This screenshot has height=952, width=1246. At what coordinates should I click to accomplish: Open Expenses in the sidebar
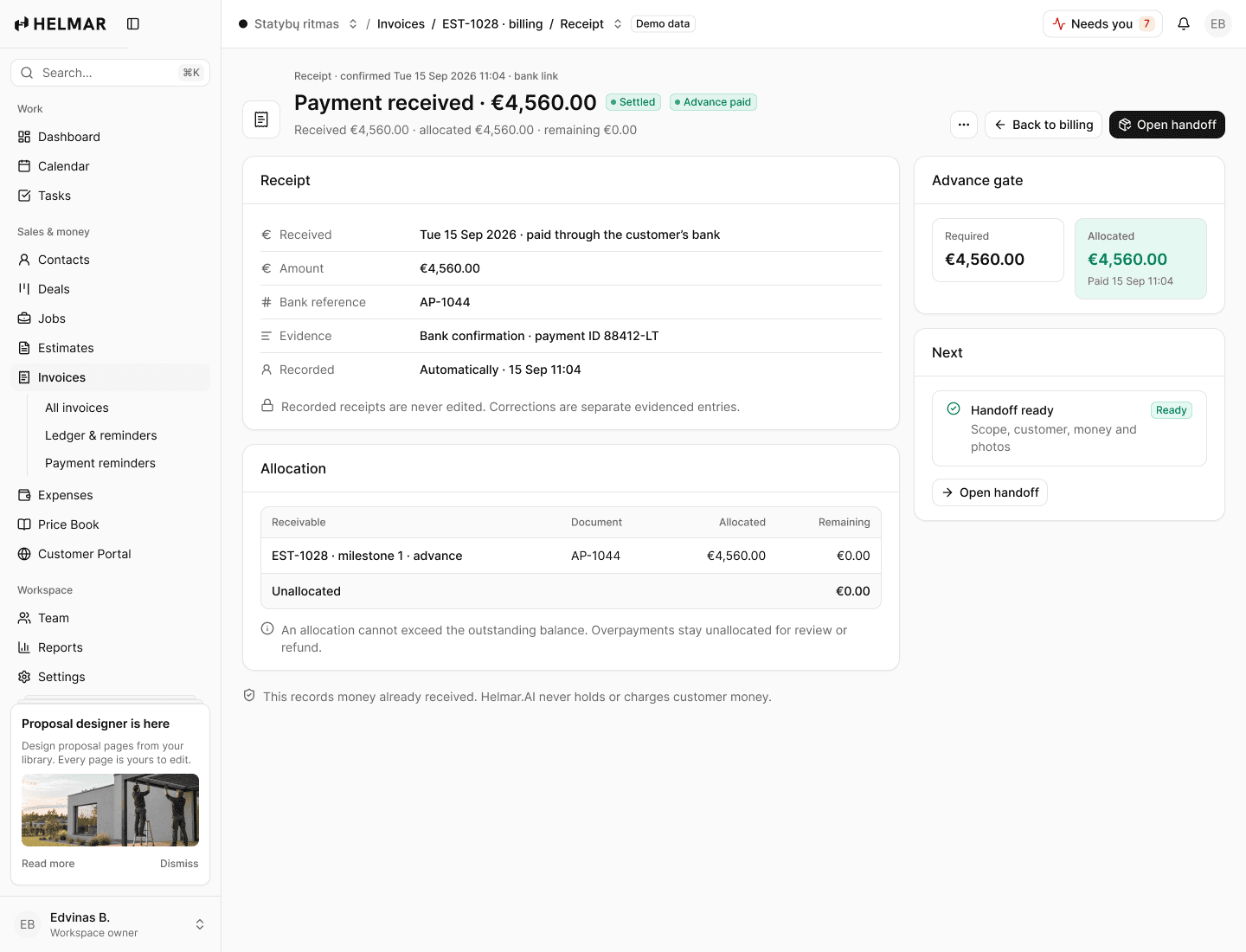pos(110,495)
